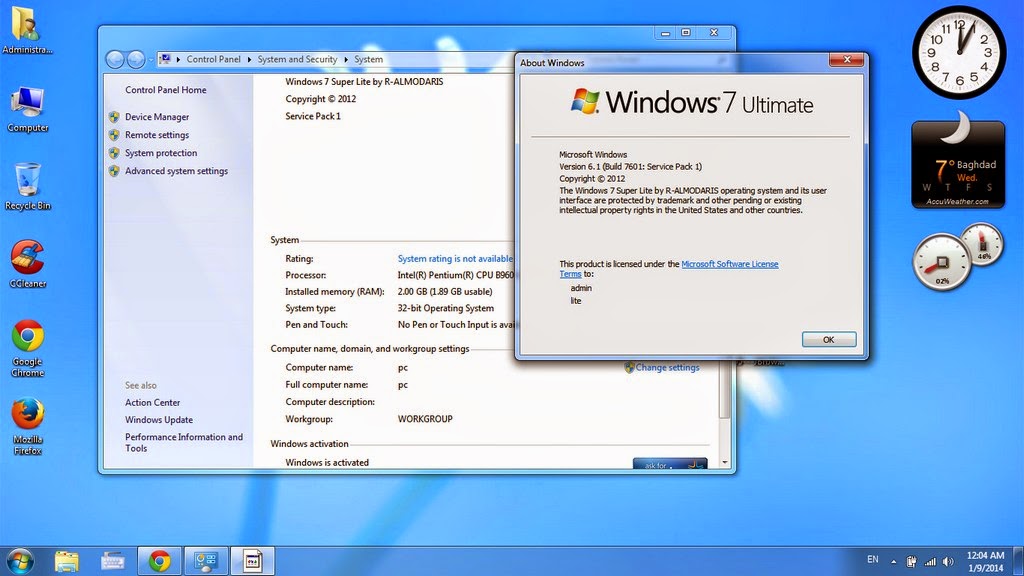This screenshot has height=576, width=1024.
Task: Click the power/battery tray icon
Action: (912, 562)
